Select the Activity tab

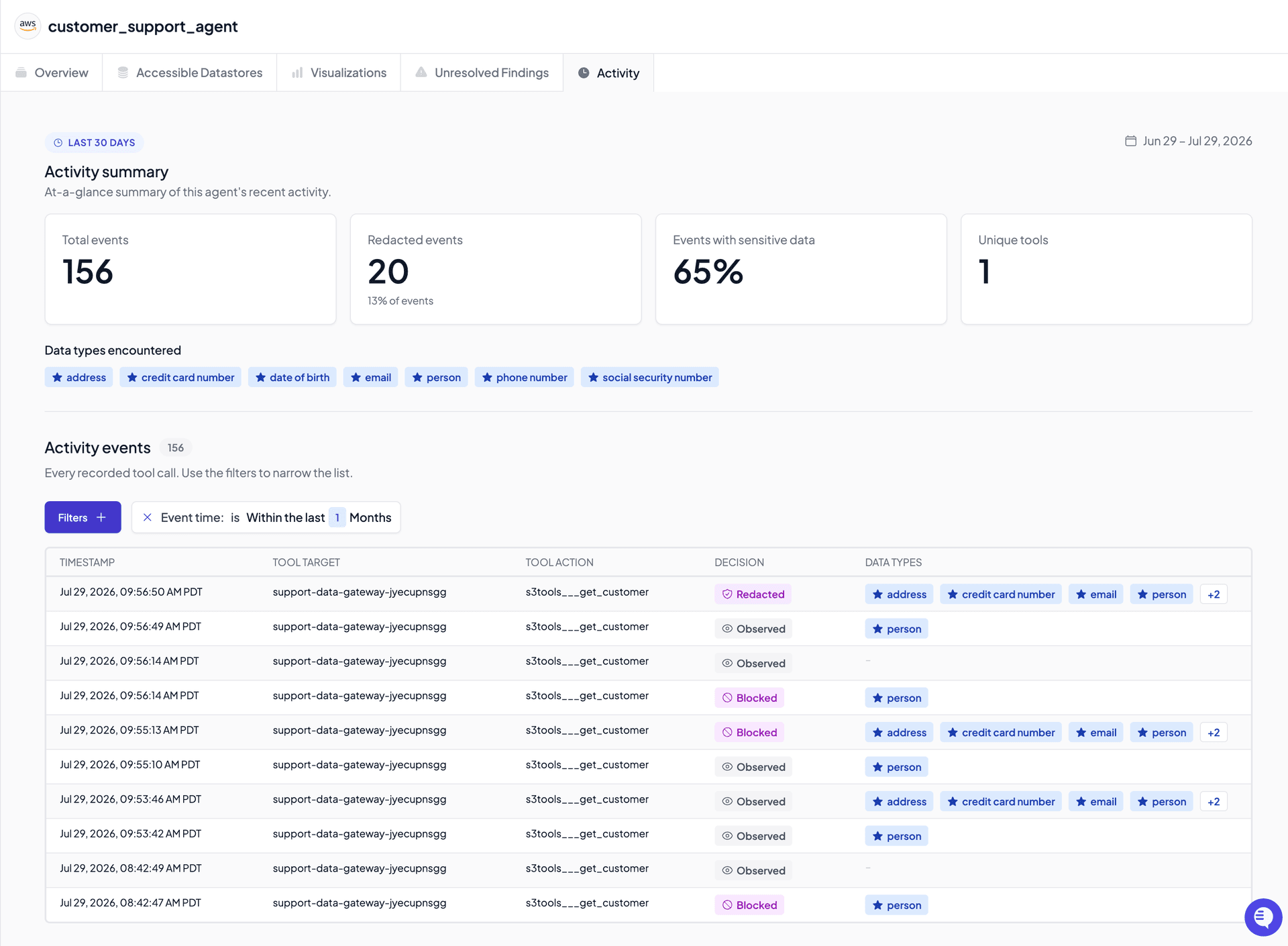608,72
